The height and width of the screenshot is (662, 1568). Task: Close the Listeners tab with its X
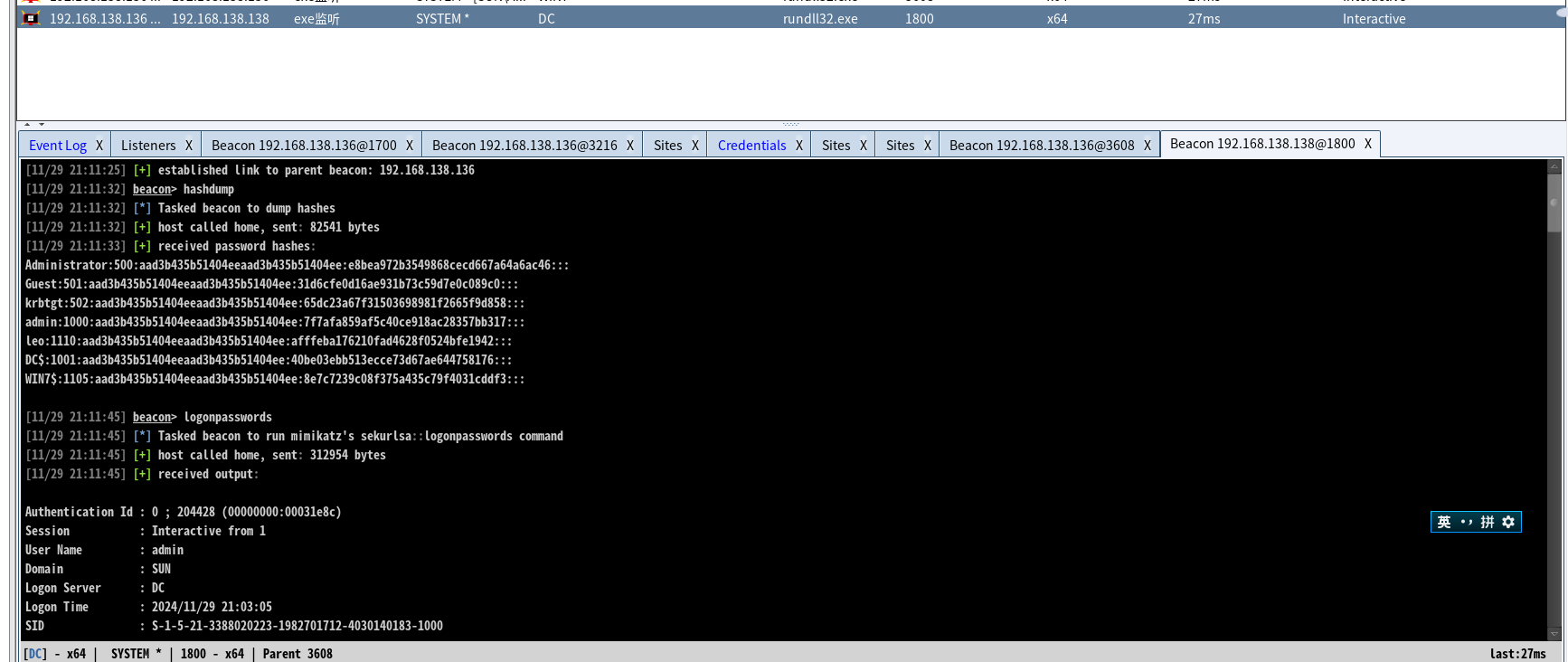point(189,146)
